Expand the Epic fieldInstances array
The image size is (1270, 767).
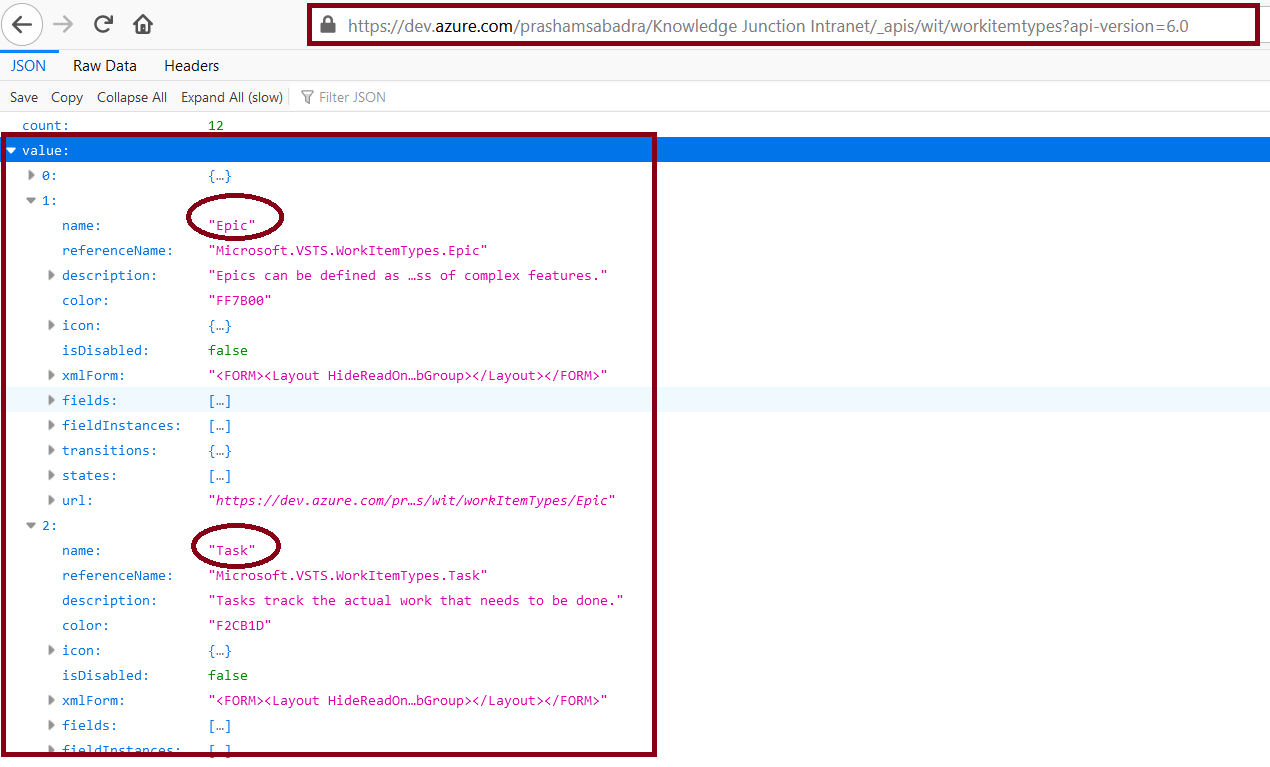(x=52, y=425)
